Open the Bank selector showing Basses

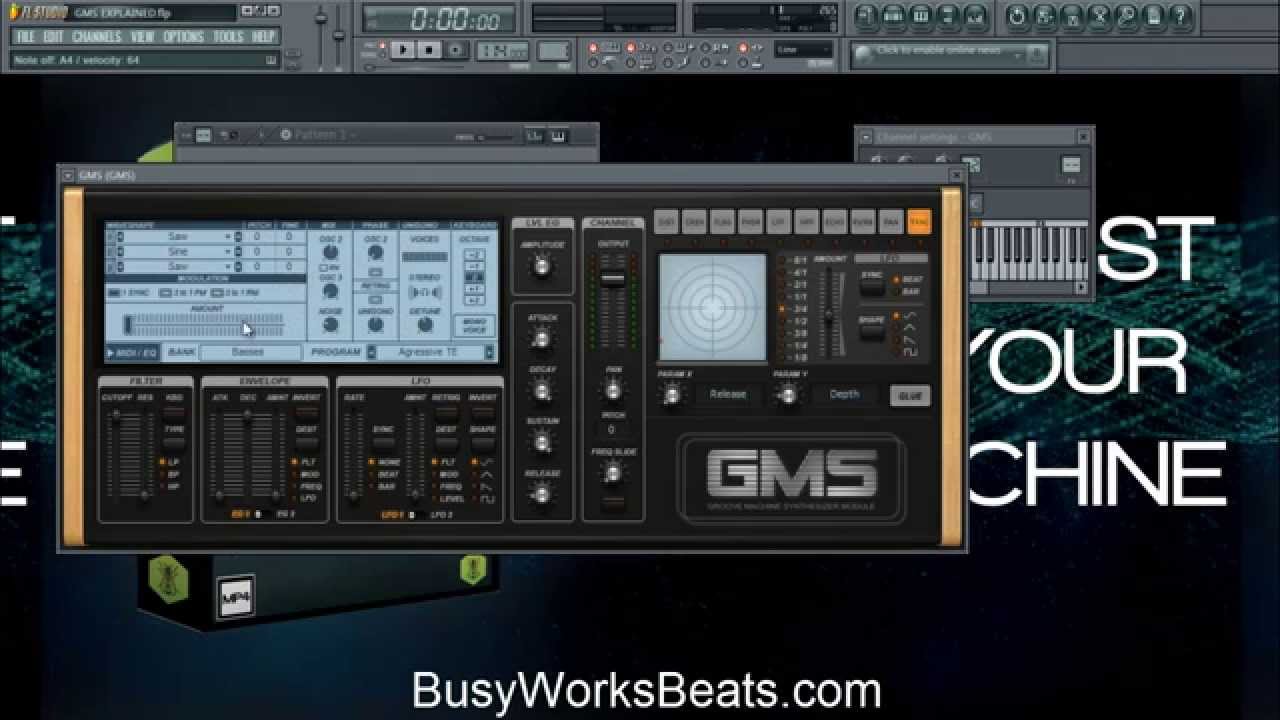249,352
